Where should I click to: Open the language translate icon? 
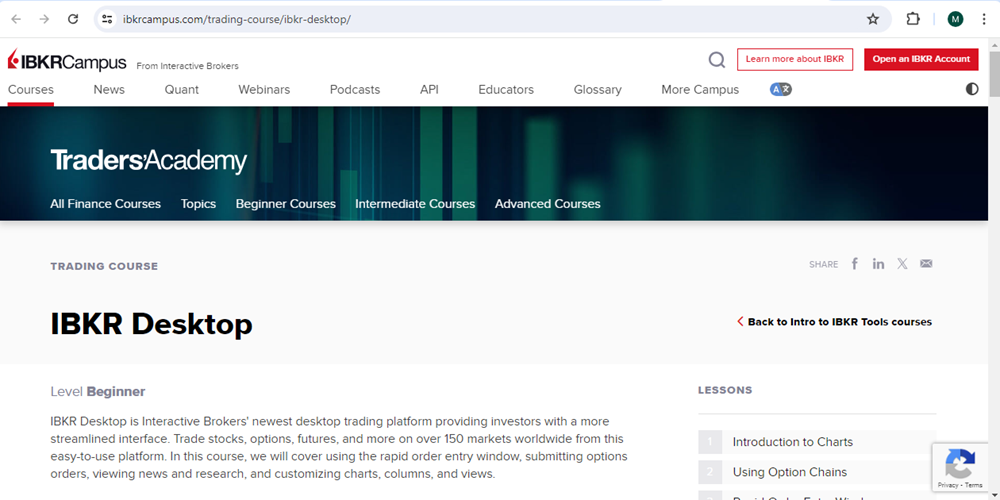point(781,90)
